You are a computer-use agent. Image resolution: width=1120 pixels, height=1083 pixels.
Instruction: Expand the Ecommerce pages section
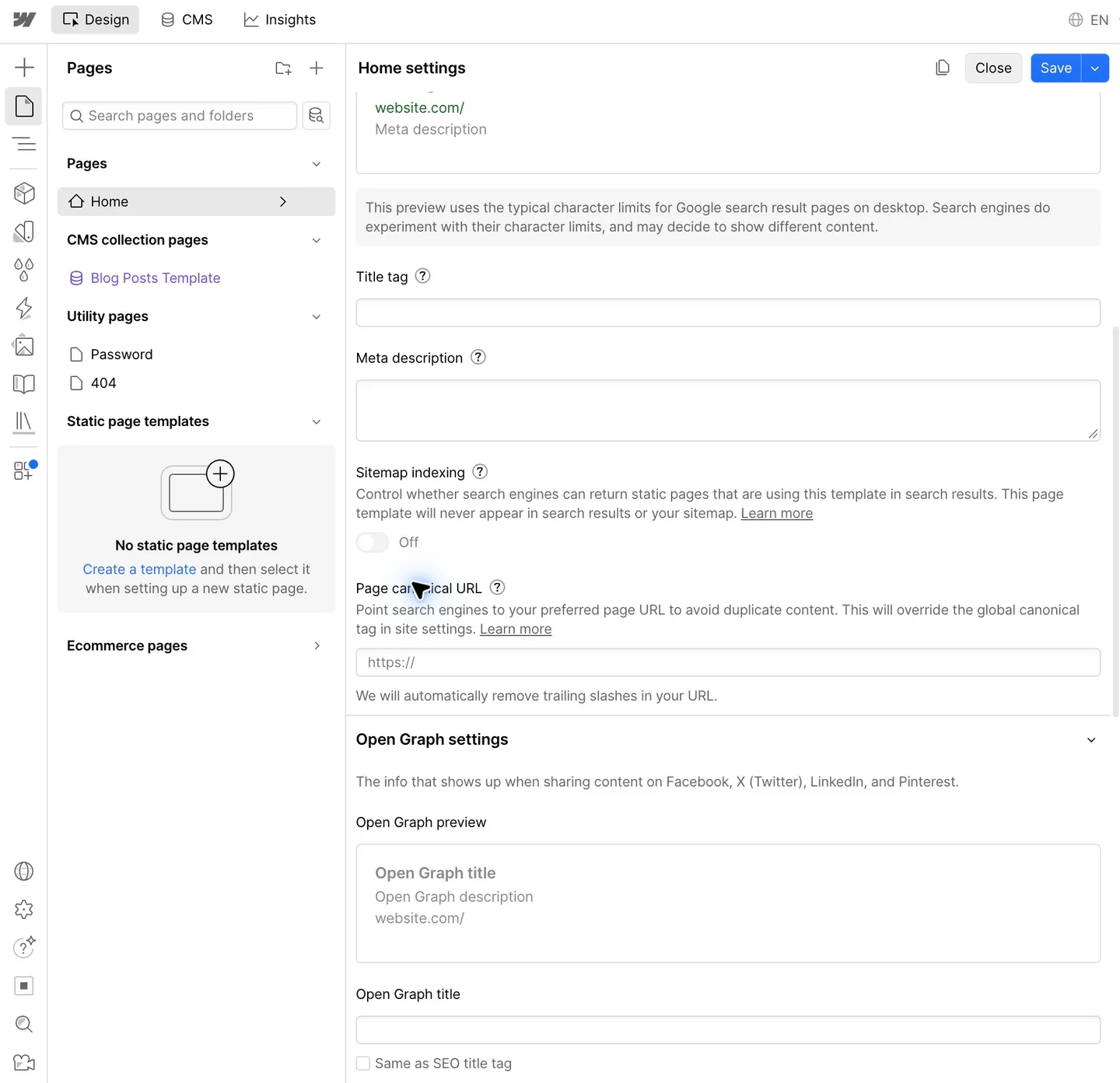click(317, 646)
